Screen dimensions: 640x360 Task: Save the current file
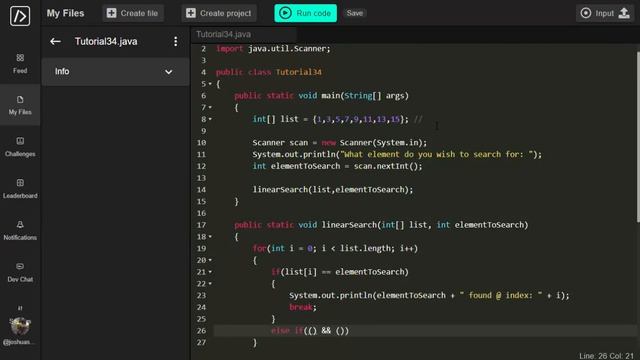click(355, 13)
